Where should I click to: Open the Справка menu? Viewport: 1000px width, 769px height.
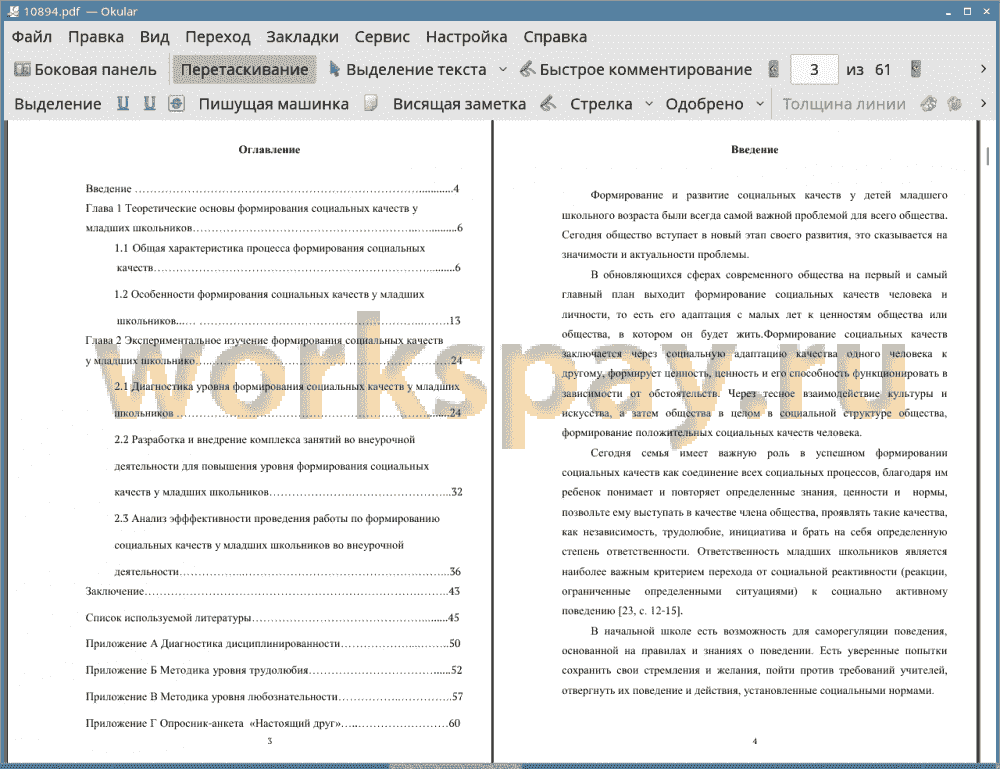(x=555, y=37)
